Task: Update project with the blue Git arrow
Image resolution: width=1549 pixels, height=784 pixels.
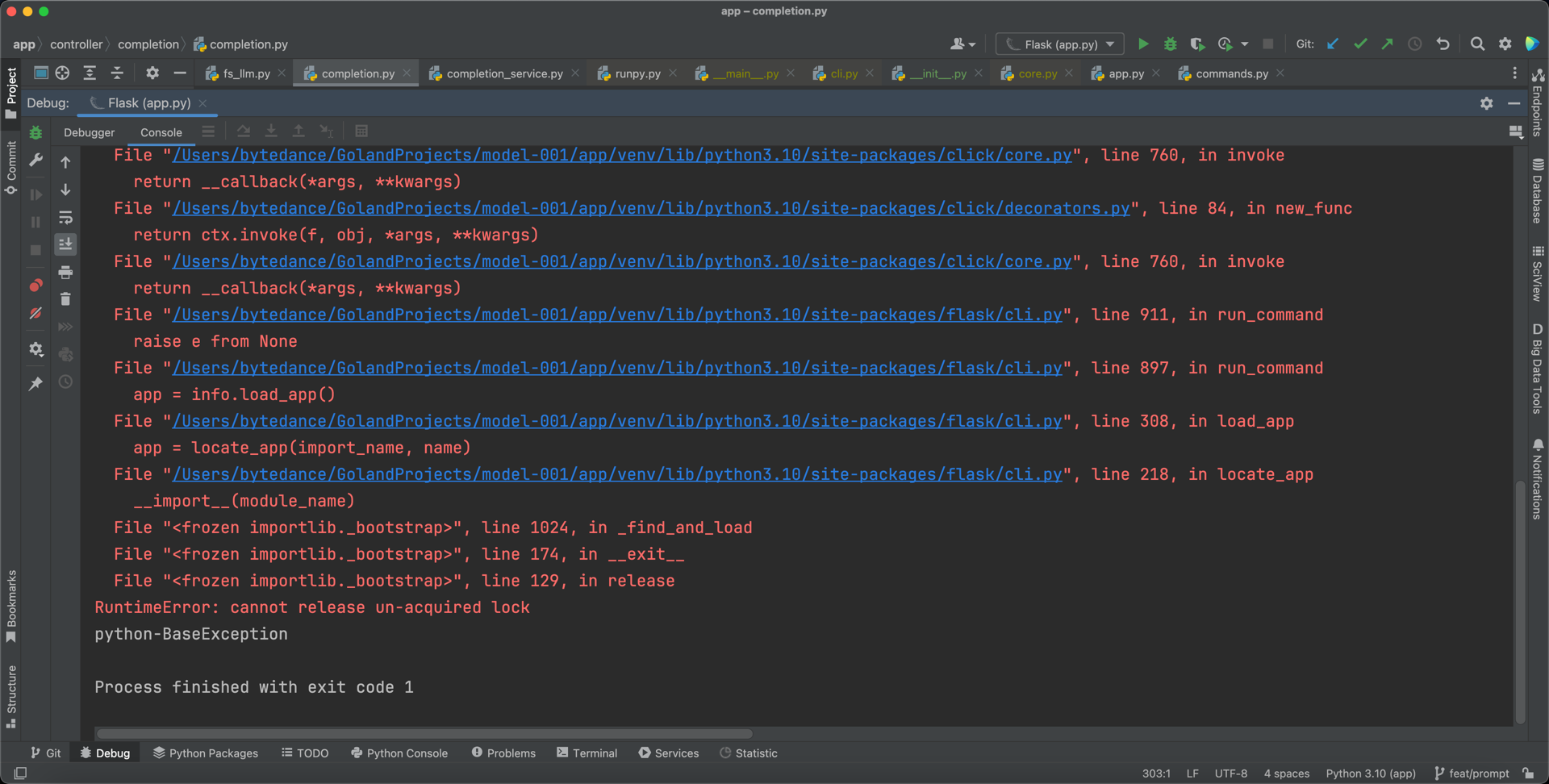Action: [x=1333, y=44]
